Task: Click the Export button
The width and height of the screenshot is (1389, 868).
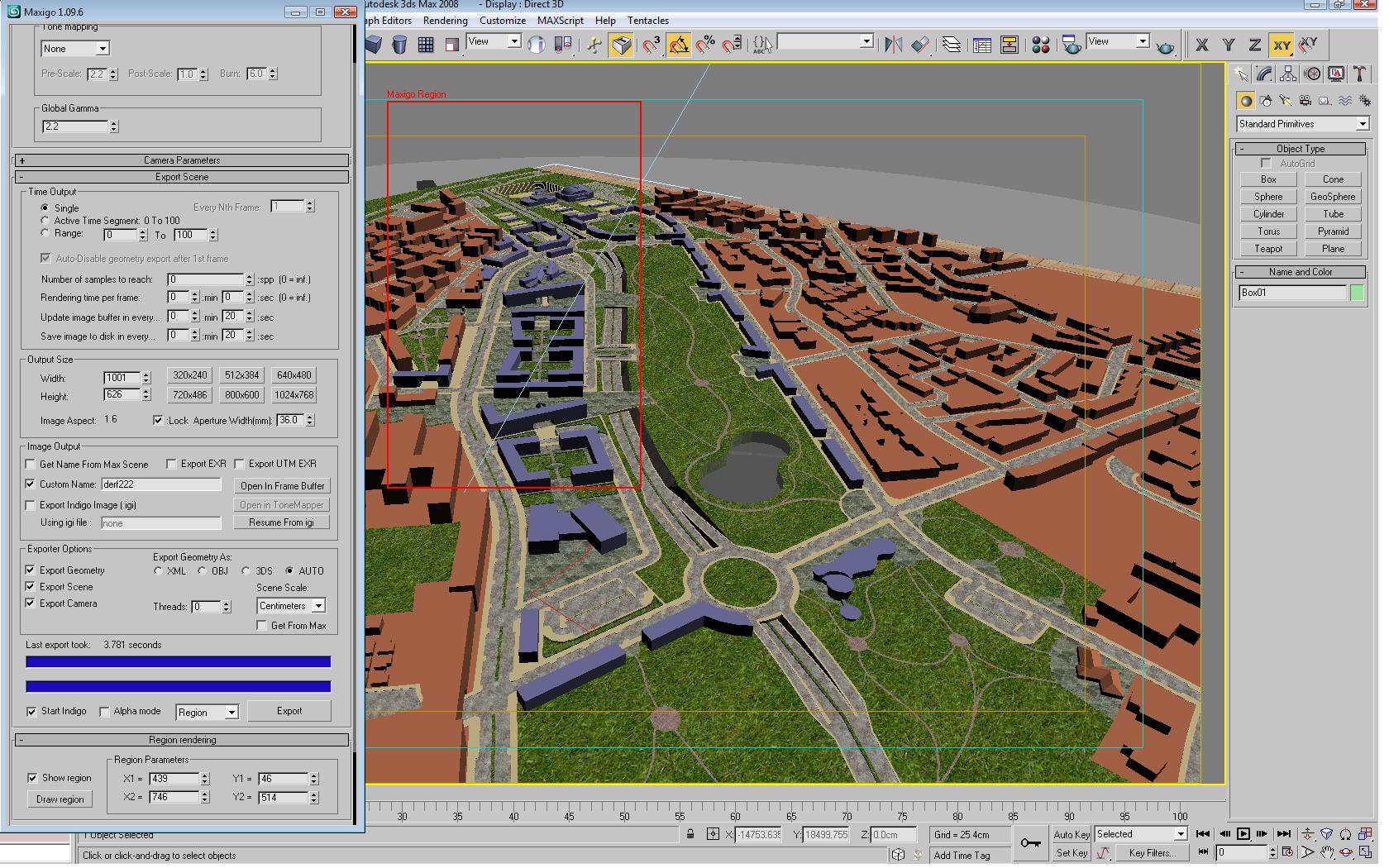Action: coord(289,711)
